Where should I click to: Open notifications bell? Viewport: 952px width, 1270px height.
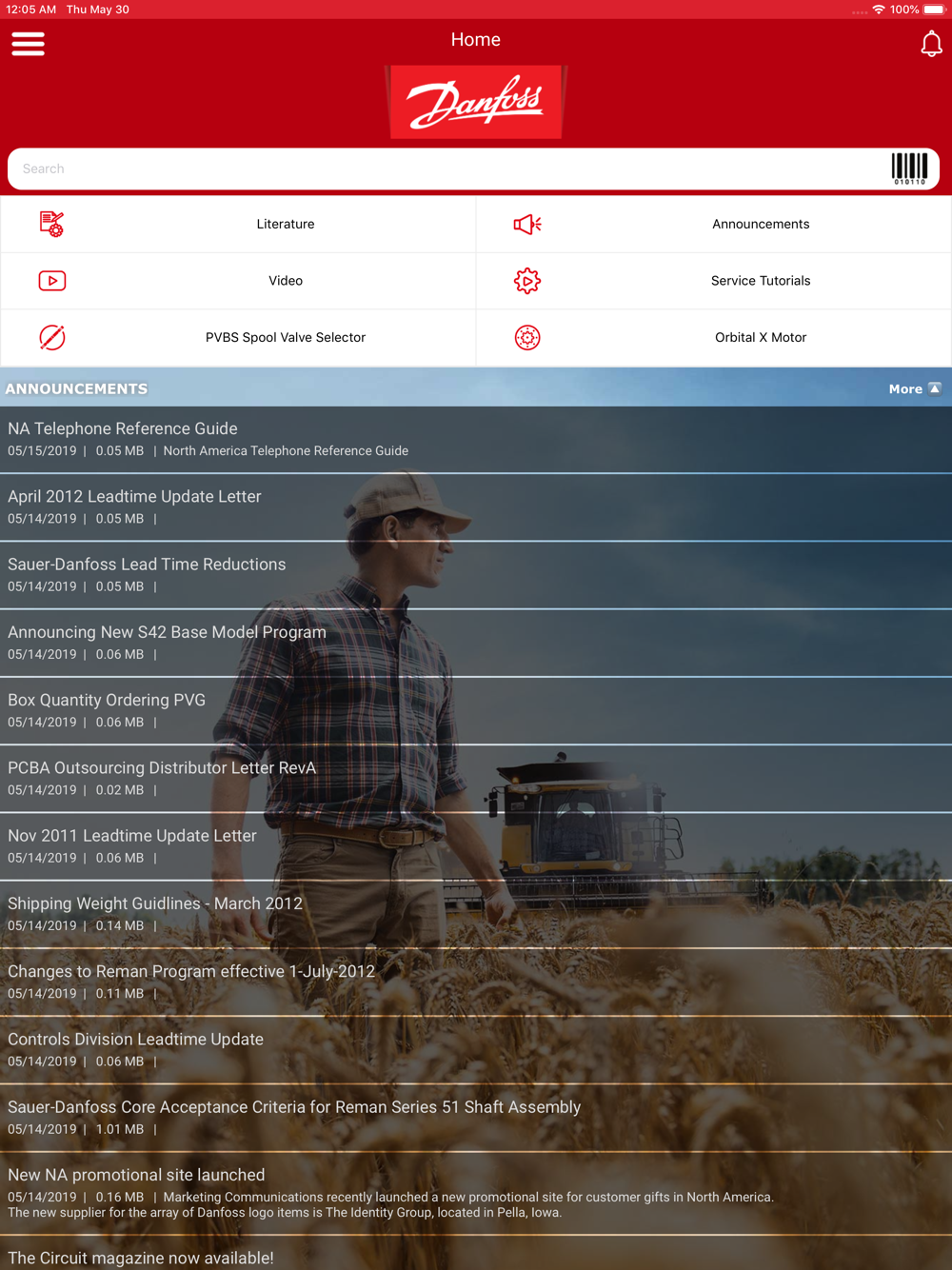[x=931, y=44]
